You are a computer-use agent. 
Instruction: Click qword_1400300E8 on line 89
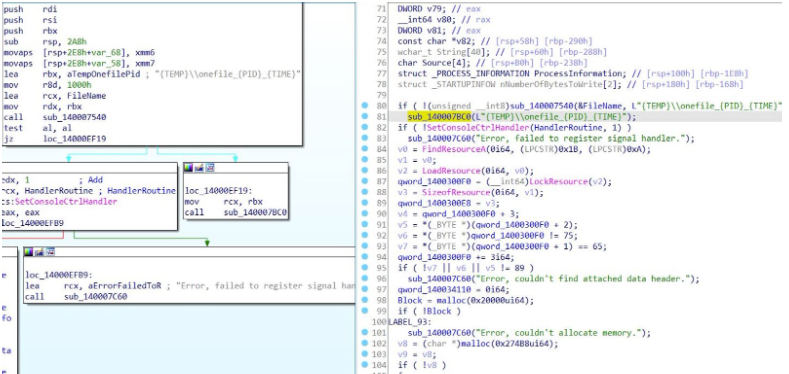tap(429, 203)
